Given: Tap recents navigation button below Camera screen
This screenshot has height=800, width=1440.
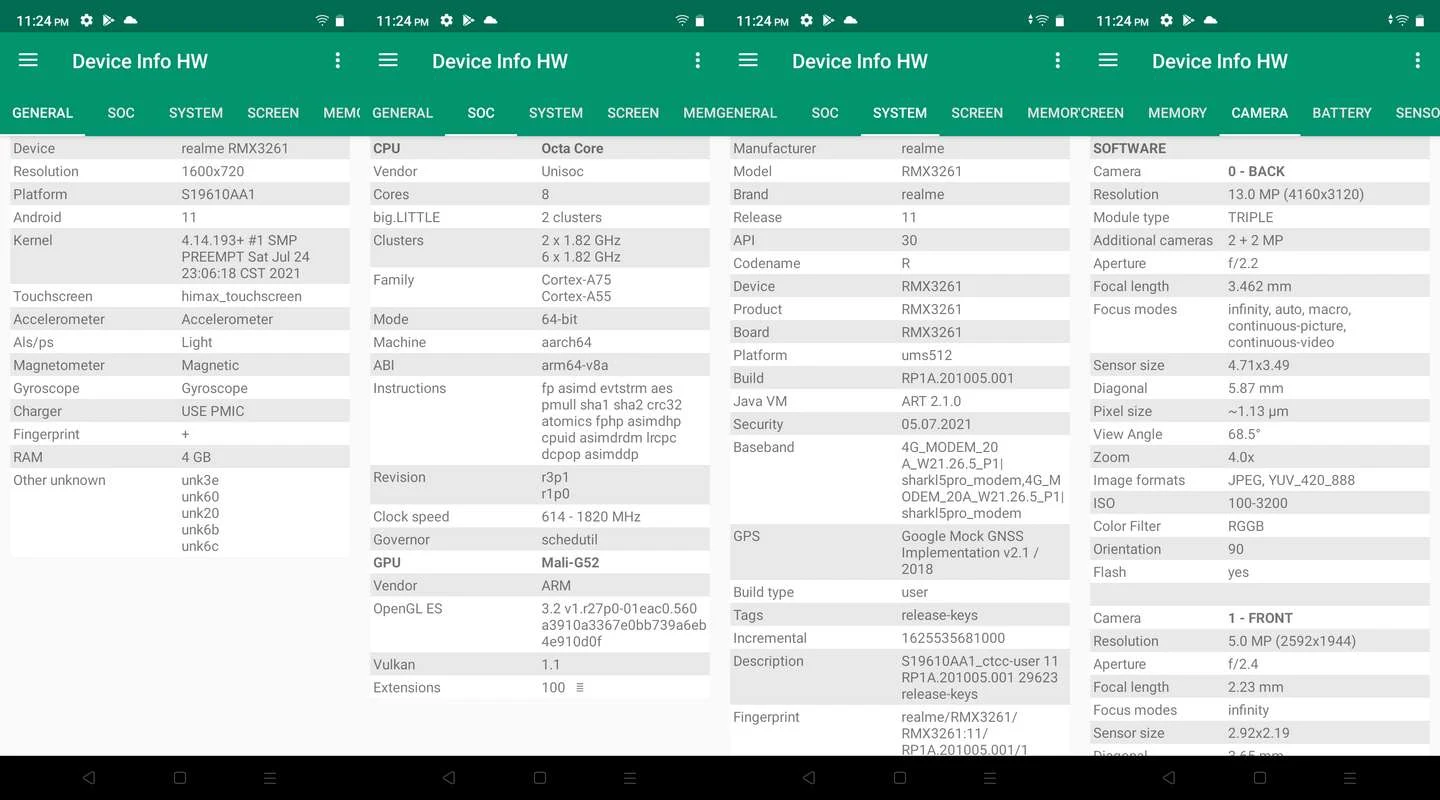Looking at the screenshot, I should coord(1350,777).
